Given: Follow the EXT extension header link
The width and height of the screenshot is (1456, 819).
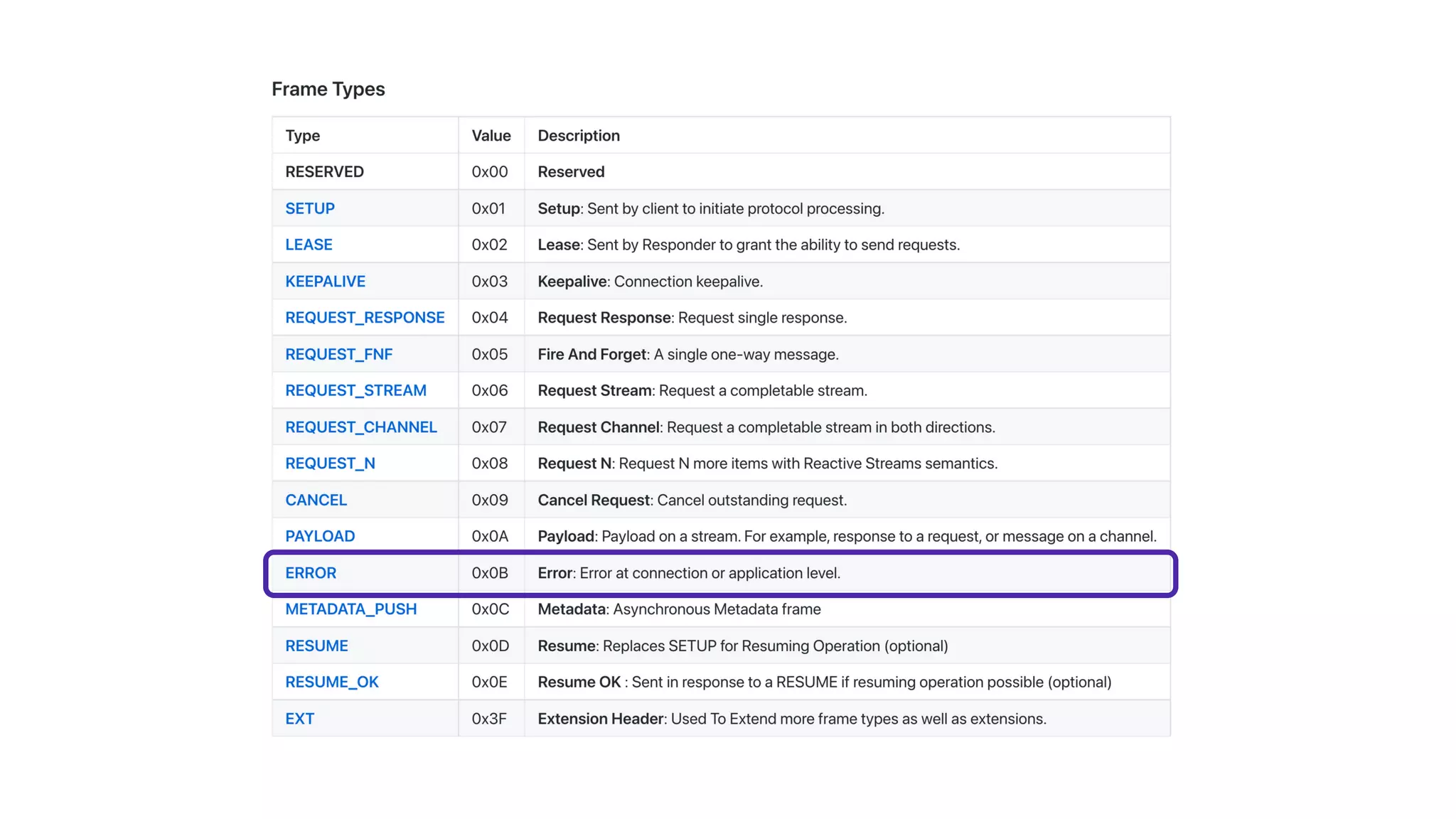Looking at the screenshot, I should coord(299,719).
